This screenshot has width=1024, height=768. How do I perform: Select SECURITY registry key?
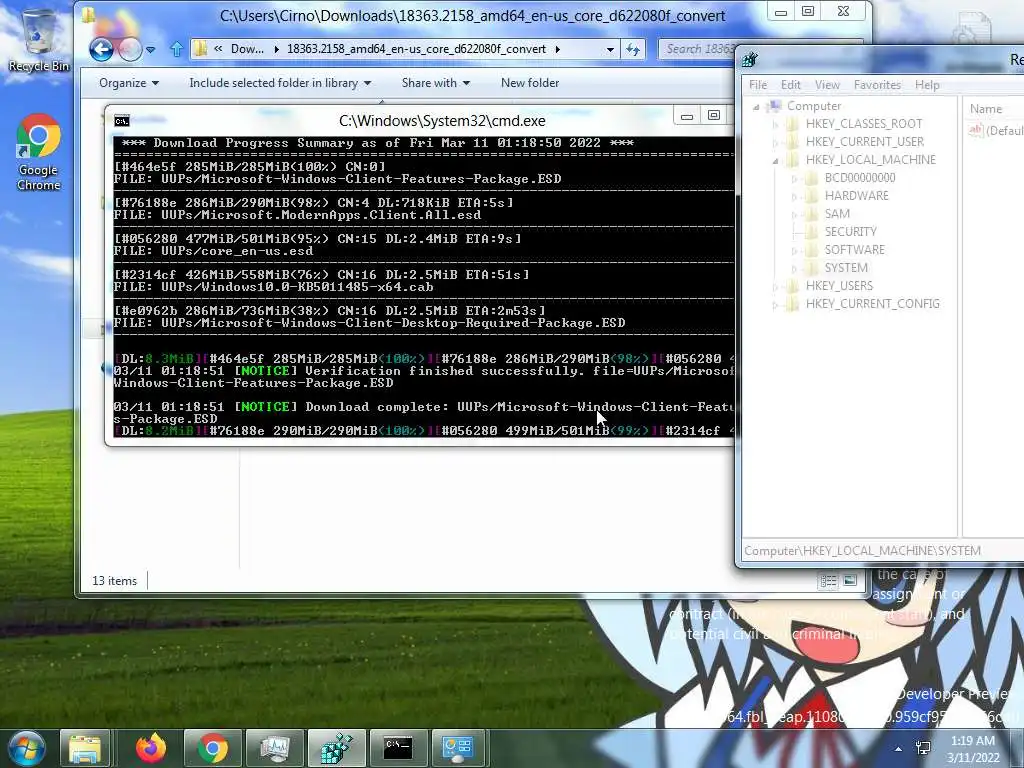tap(850, 231)
